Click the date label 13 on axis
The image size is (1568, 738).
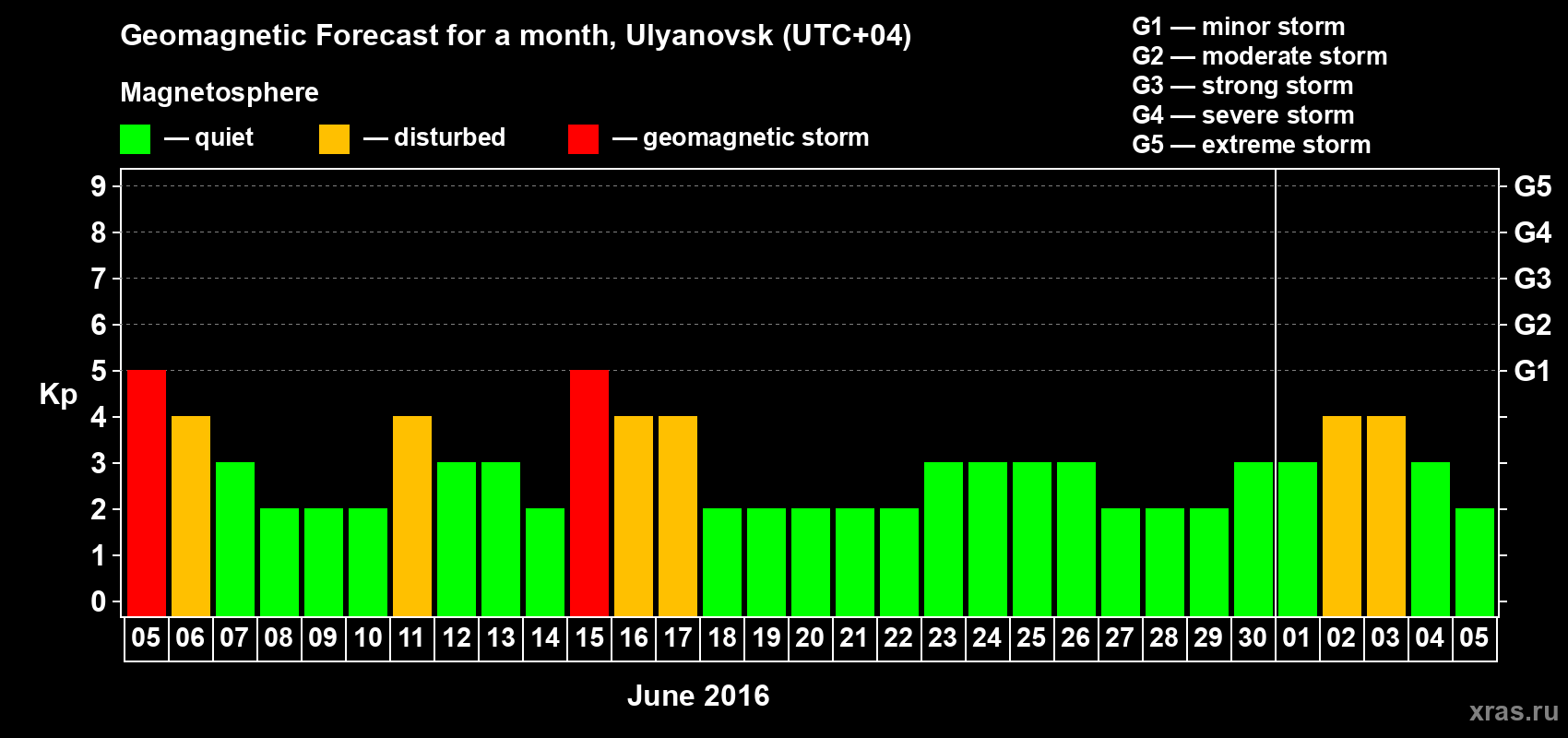tap(501, 637)
